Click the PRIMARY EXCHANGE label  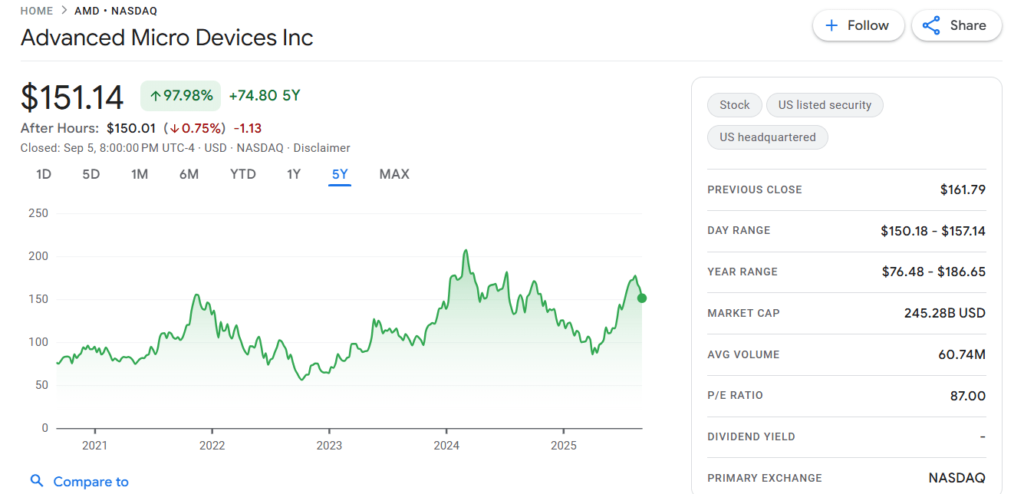coord(765,478)
